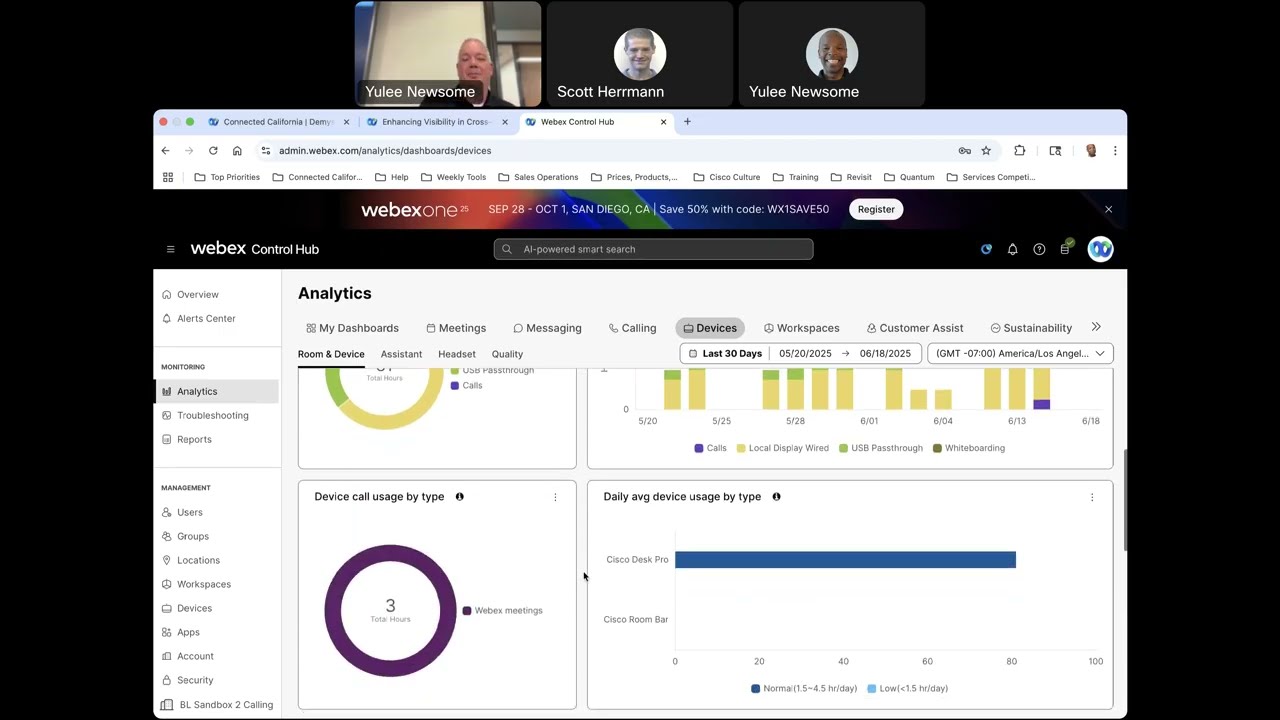Show info for Daily avg device usage

[x=776, y=496]
